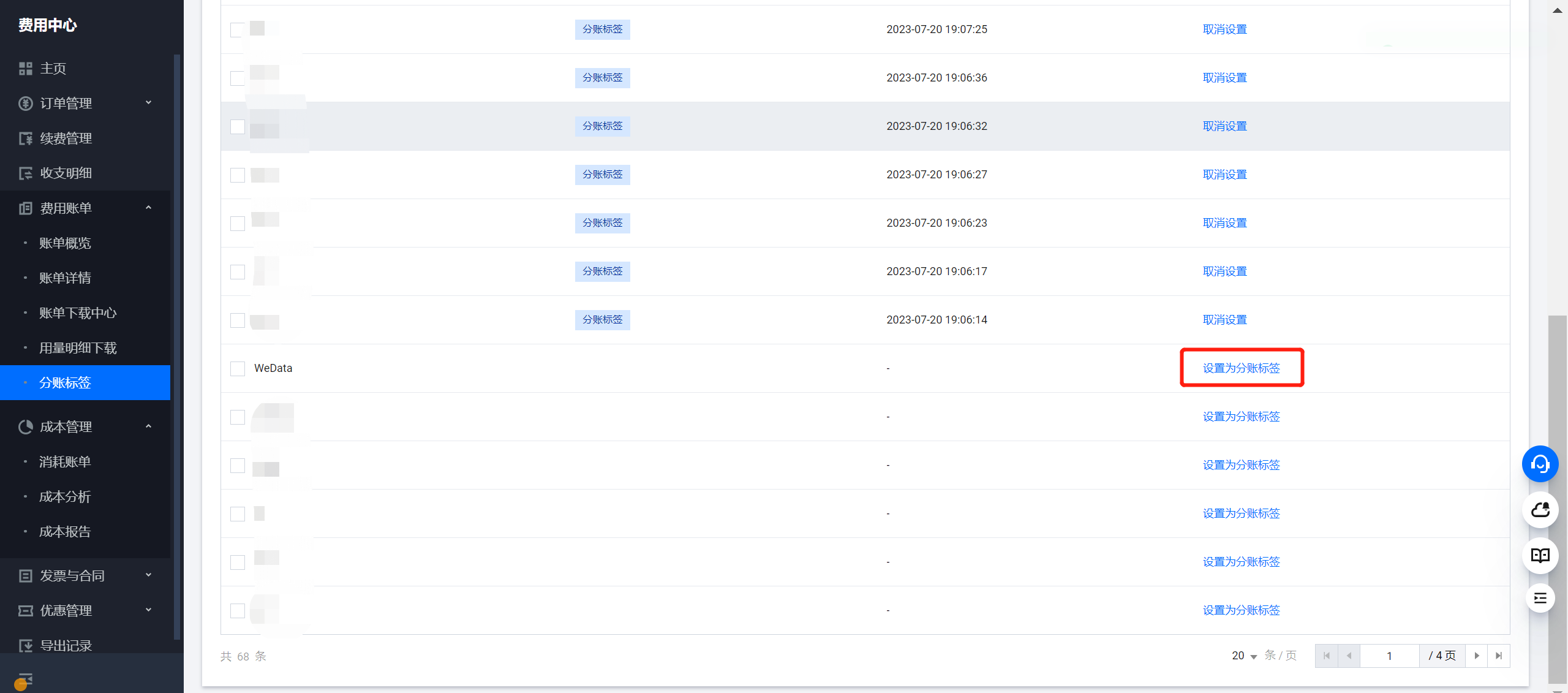Image resolution: width=1568 pixels, height=693 pixels.
Task: Navigate to 成本分析 menu item
Action: point(65,497)
